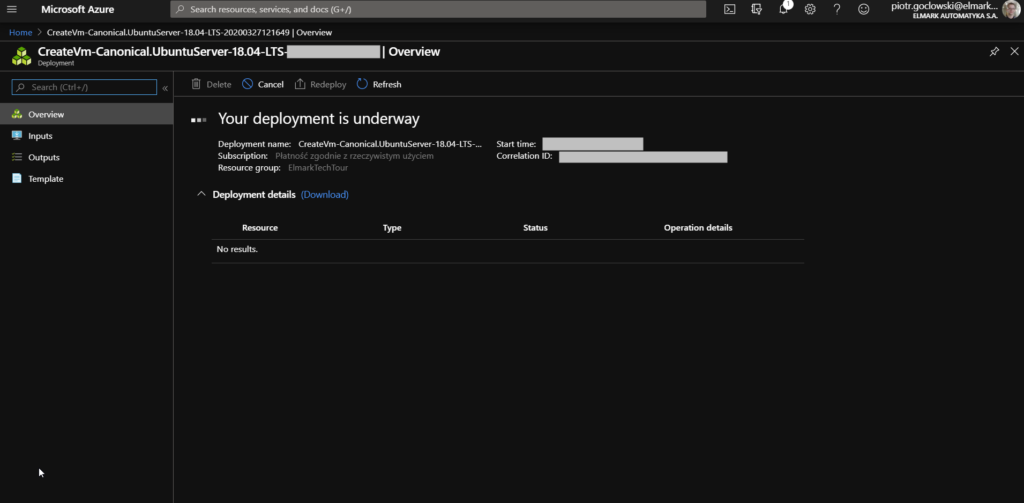Cancel the running deployment
The height and width of the screenshot is (503, 1024).
[263, 84]
